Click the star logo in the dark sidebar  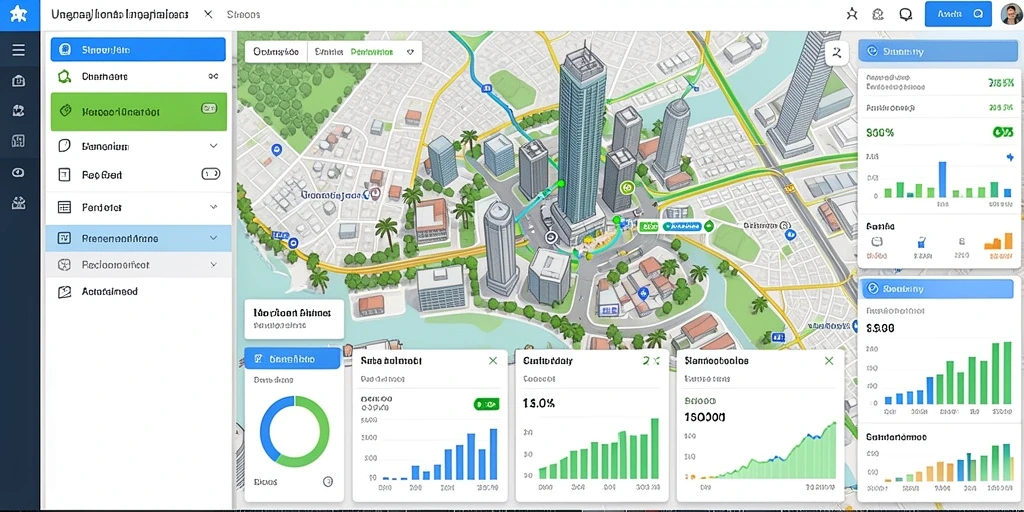click(x=19, y=14)
